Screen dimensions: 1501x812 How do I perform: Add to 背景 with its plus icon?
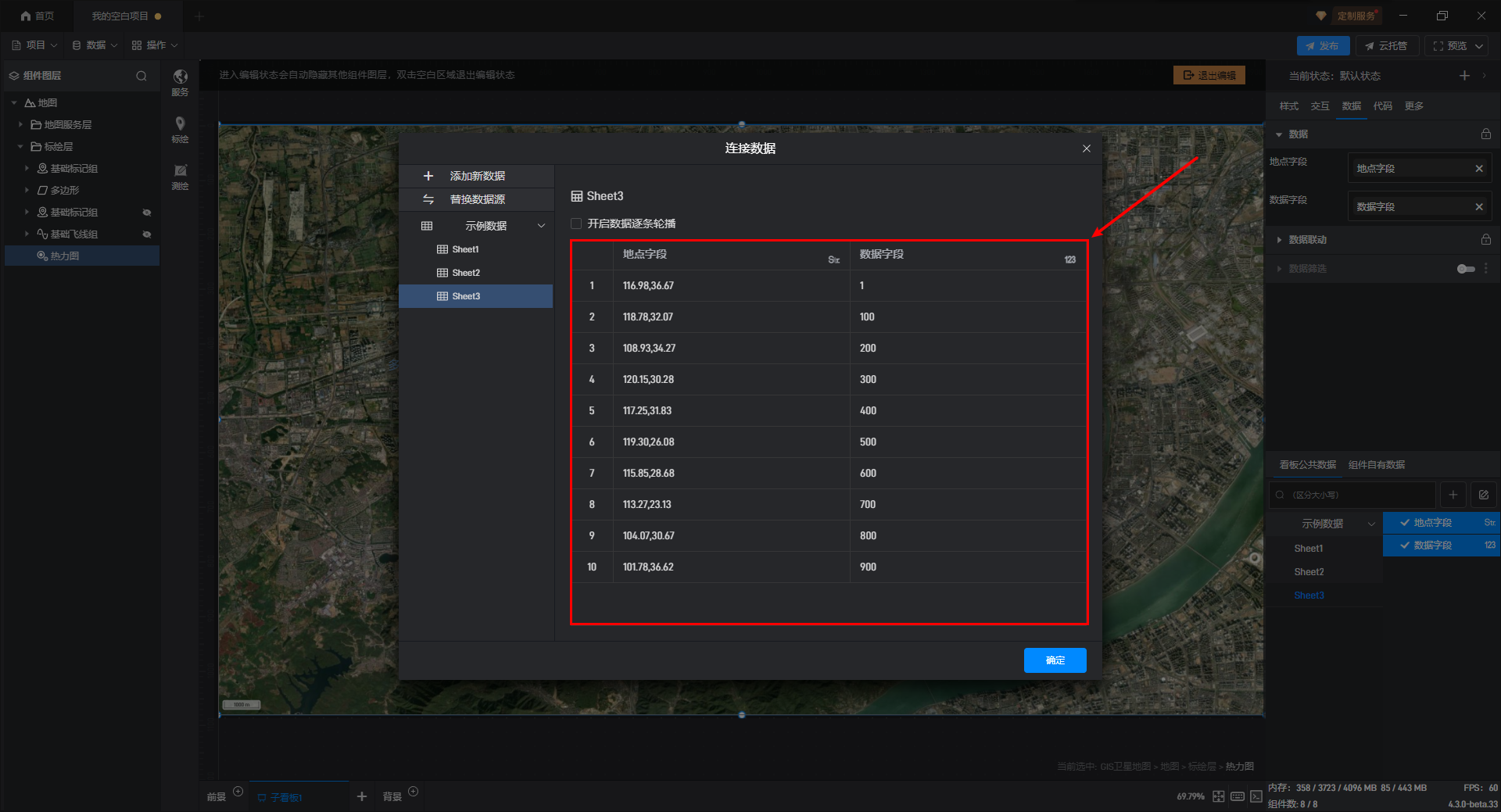coord(414,792)
